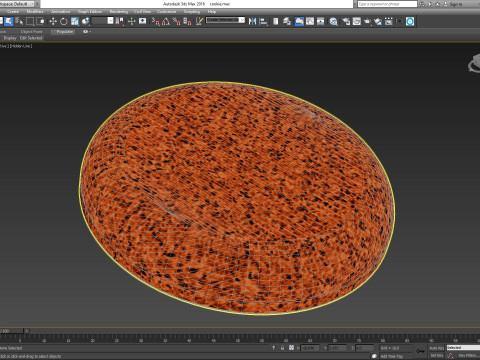Open the Graph Editors menu

(x=90, y=11)
